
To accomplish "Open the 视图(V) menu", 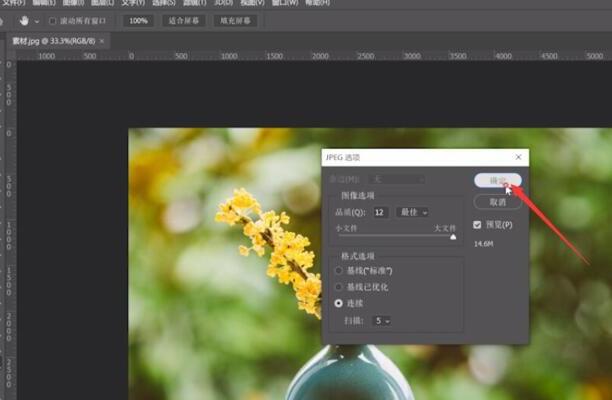I will (x=252, y=3).
